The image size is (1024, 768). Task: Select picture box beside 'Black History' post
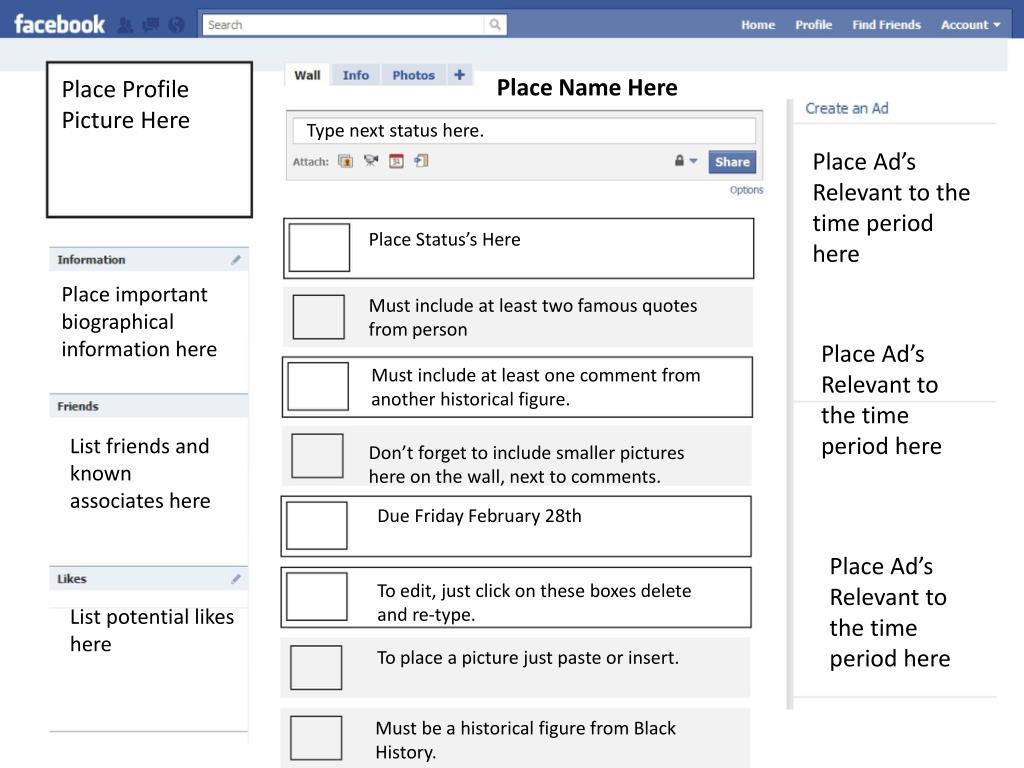316,738
